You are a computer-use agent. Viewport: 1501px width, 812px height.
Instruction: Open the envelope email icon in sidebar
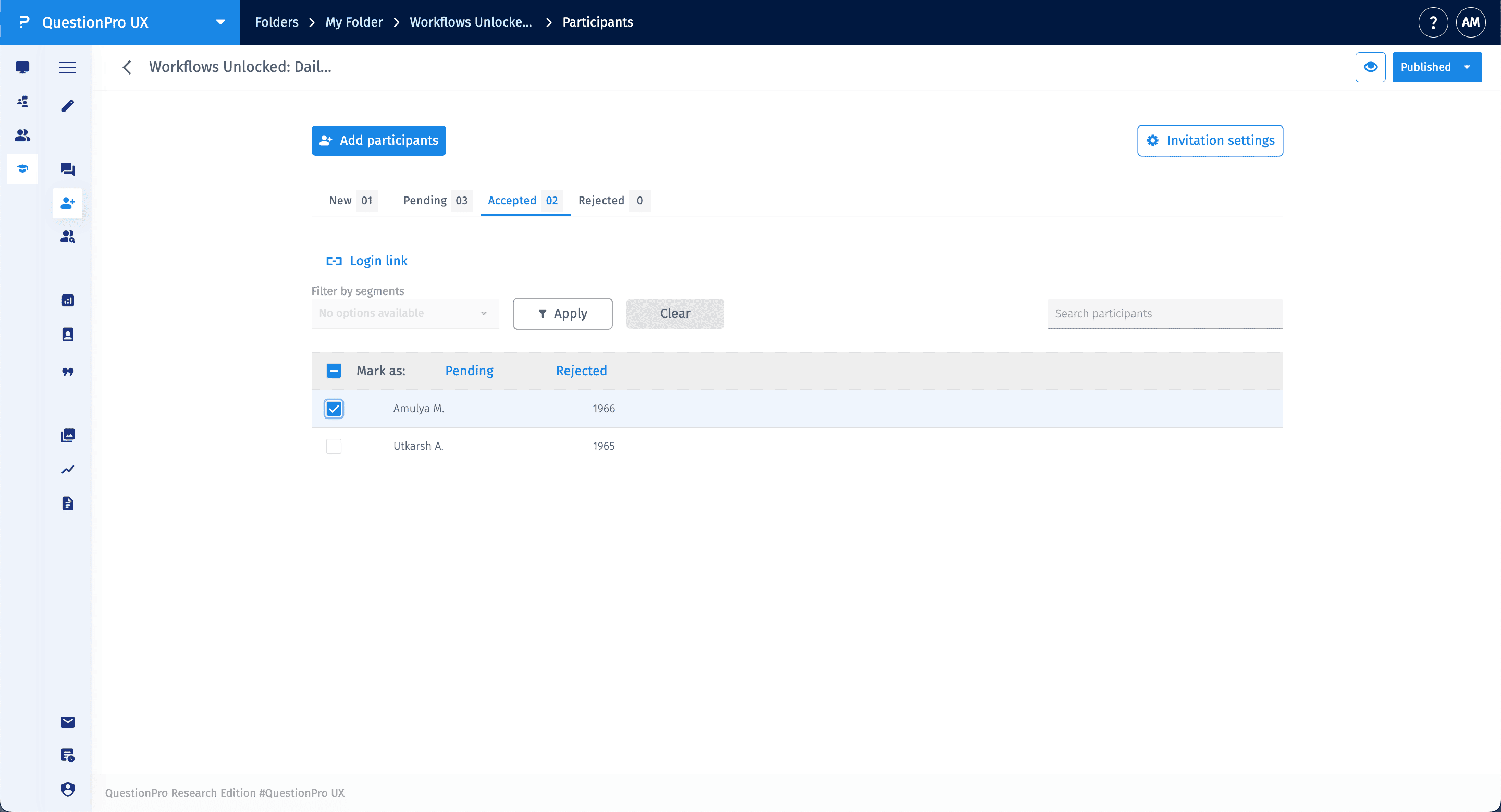coord(68,722)
